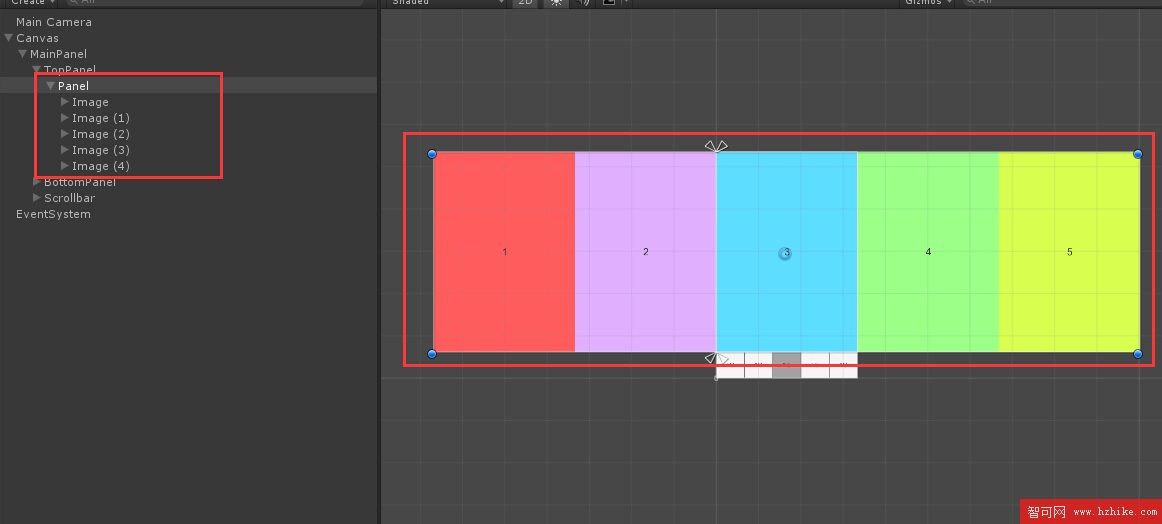Grab the bottom-left blue rect handle

click(432, 354)
